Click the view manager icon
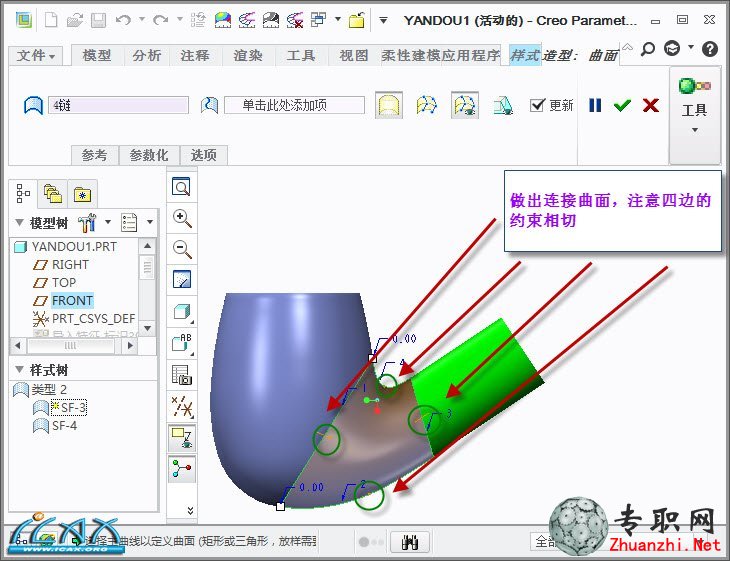 [182, 375]
